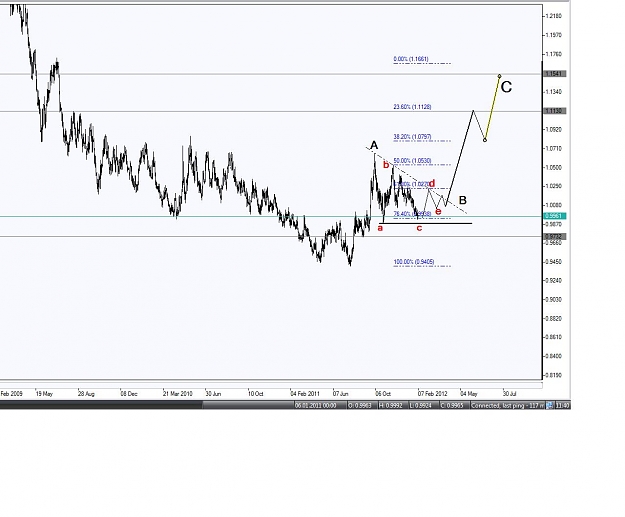Viewport: 625px width, 517px height.
Task: Click the 1.0500 price axis label
Action: (x=553, y=167)
